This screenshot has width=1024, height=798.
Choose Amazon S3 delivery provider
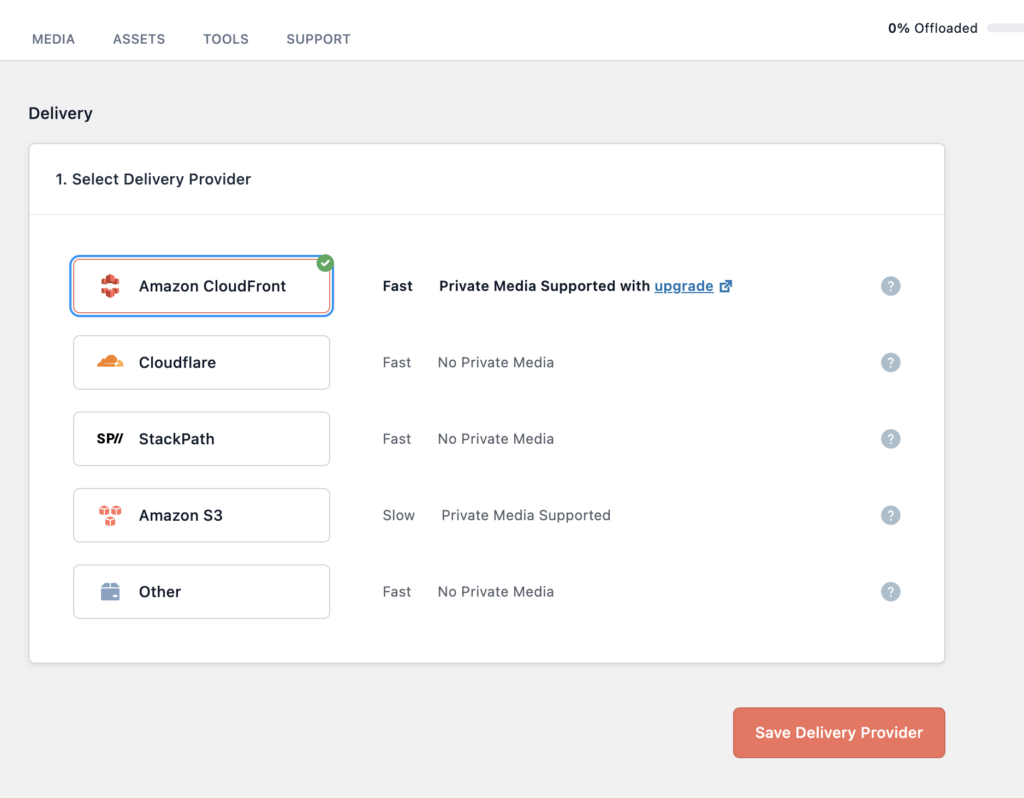tap(201, 515)
